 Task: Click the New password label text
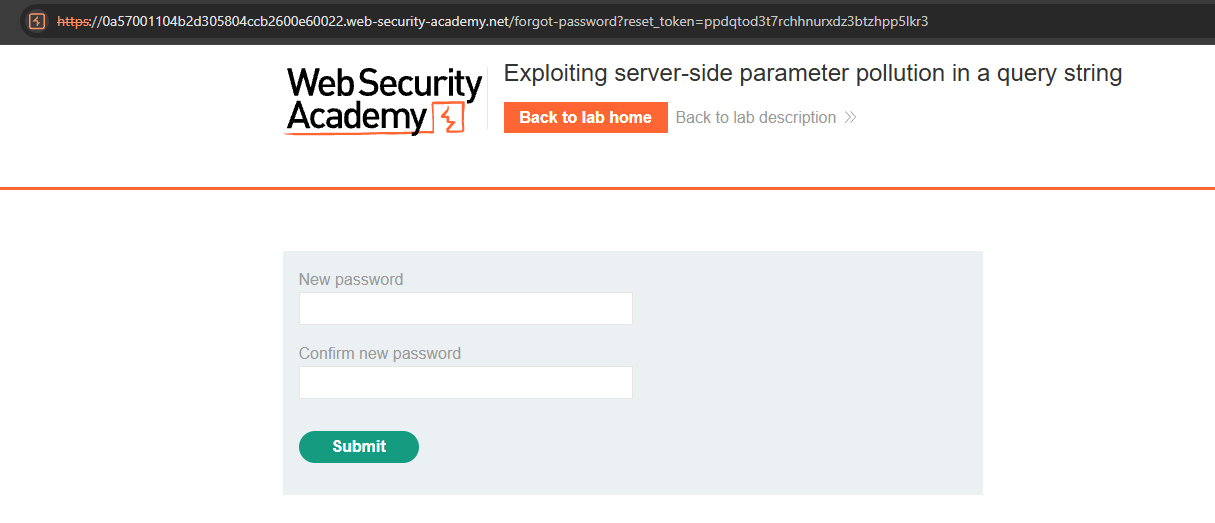click(x=351, y=280)
